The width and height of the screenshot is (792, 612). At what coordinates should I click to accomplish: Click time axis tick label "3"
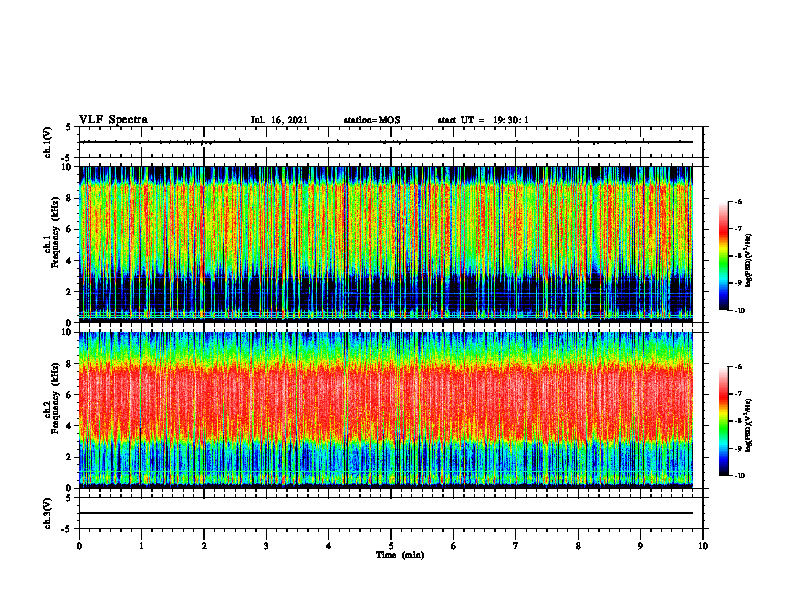pos(266,546)
